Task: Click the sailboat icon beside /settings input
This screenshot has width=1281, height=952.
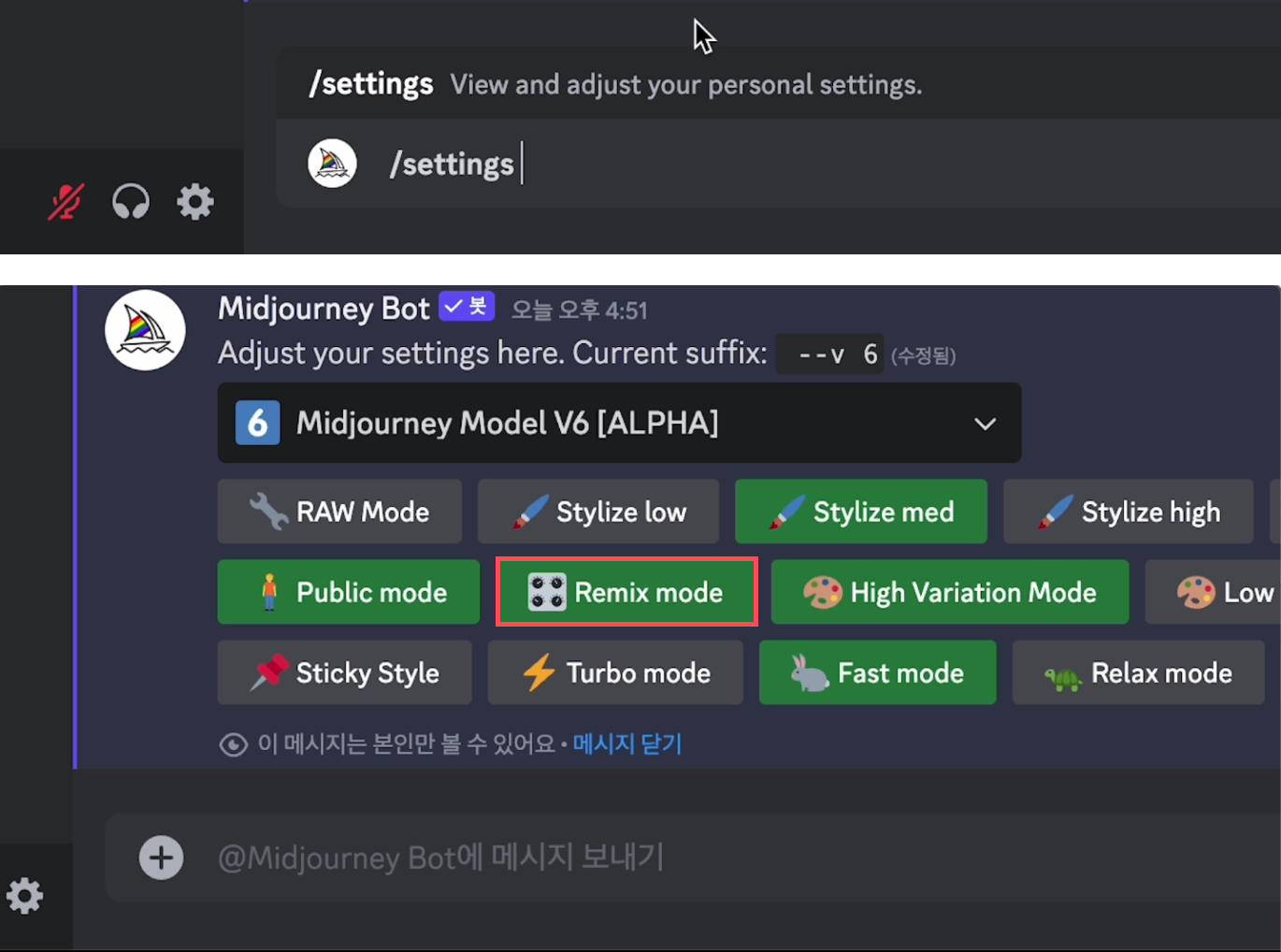Action: point(332,164)
